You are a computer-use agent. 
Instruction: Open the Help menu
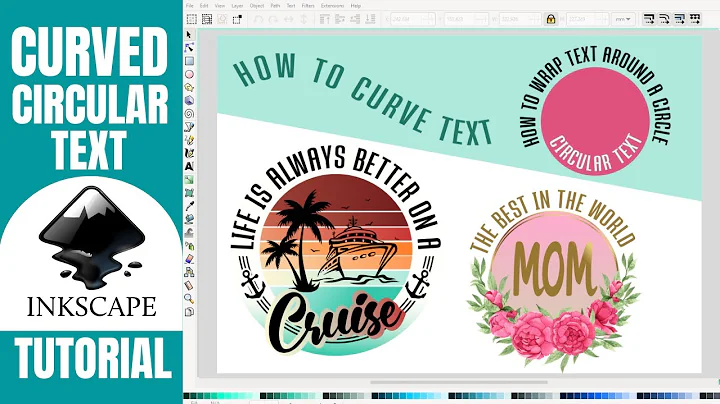point(355,6)
